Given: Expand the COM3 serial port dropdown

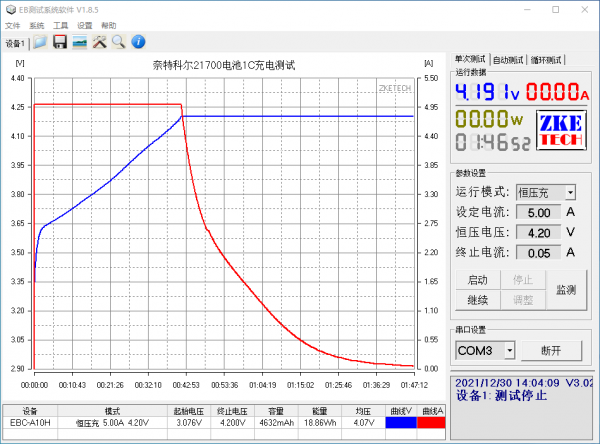Looking at the screenshot, I should tap(510, 350).
